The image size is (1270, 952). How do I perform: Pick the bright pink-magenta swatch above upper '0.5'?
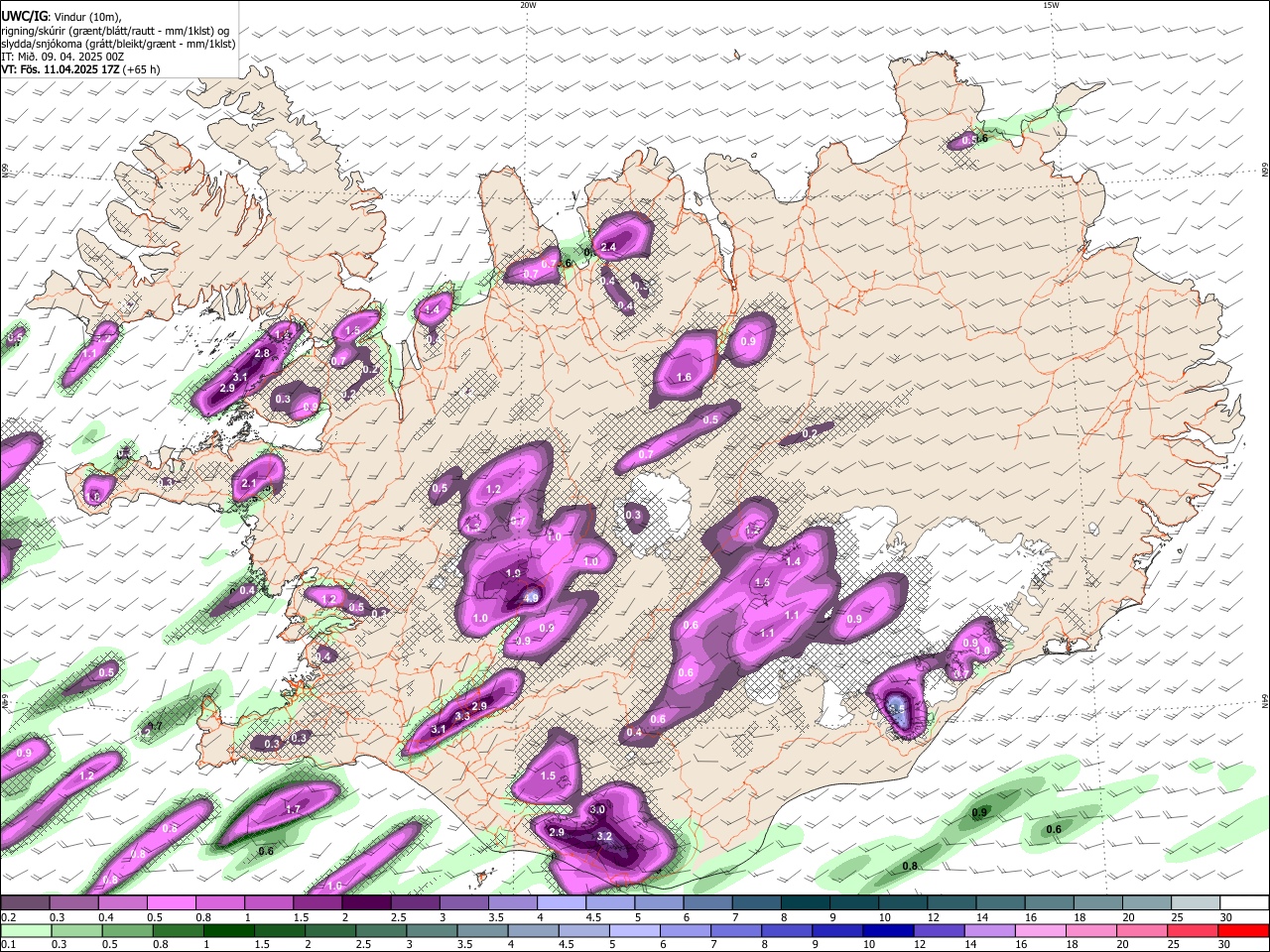click(172, 903)
